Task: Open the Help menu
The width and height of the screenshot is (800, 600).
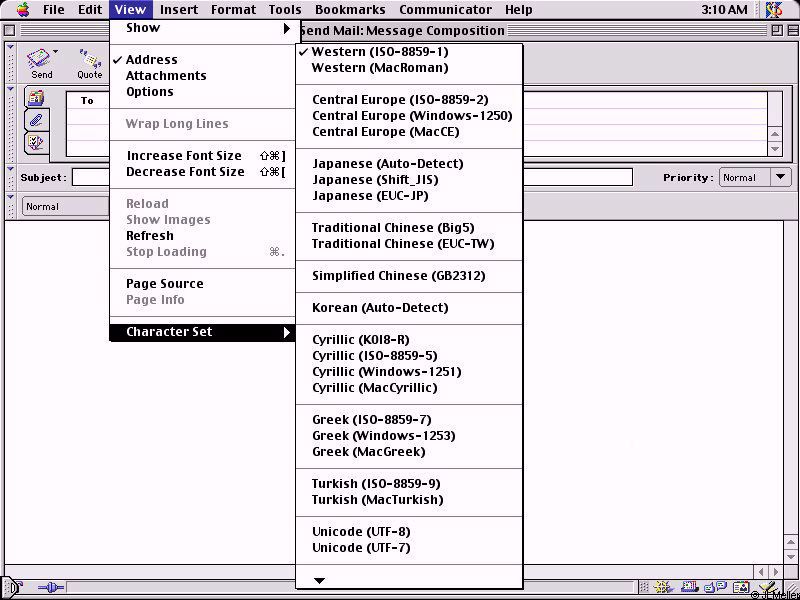Action: (518, 10)
